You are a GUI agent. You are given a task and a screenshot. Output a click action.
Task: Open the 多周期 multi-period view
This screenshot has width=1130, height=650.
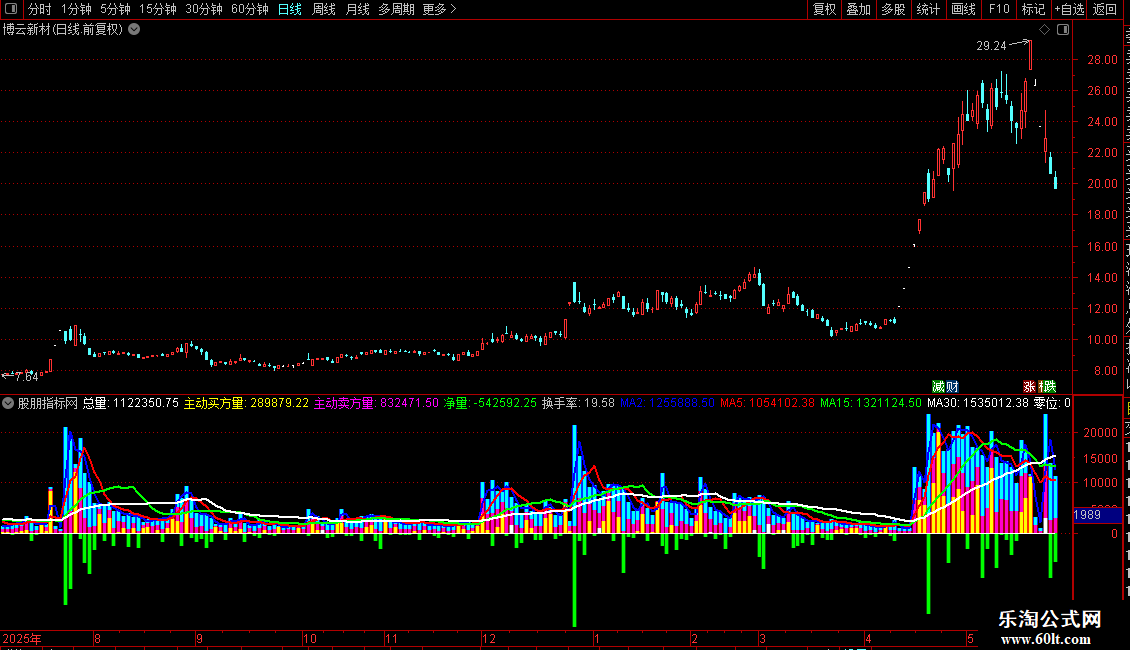[396, 9]
